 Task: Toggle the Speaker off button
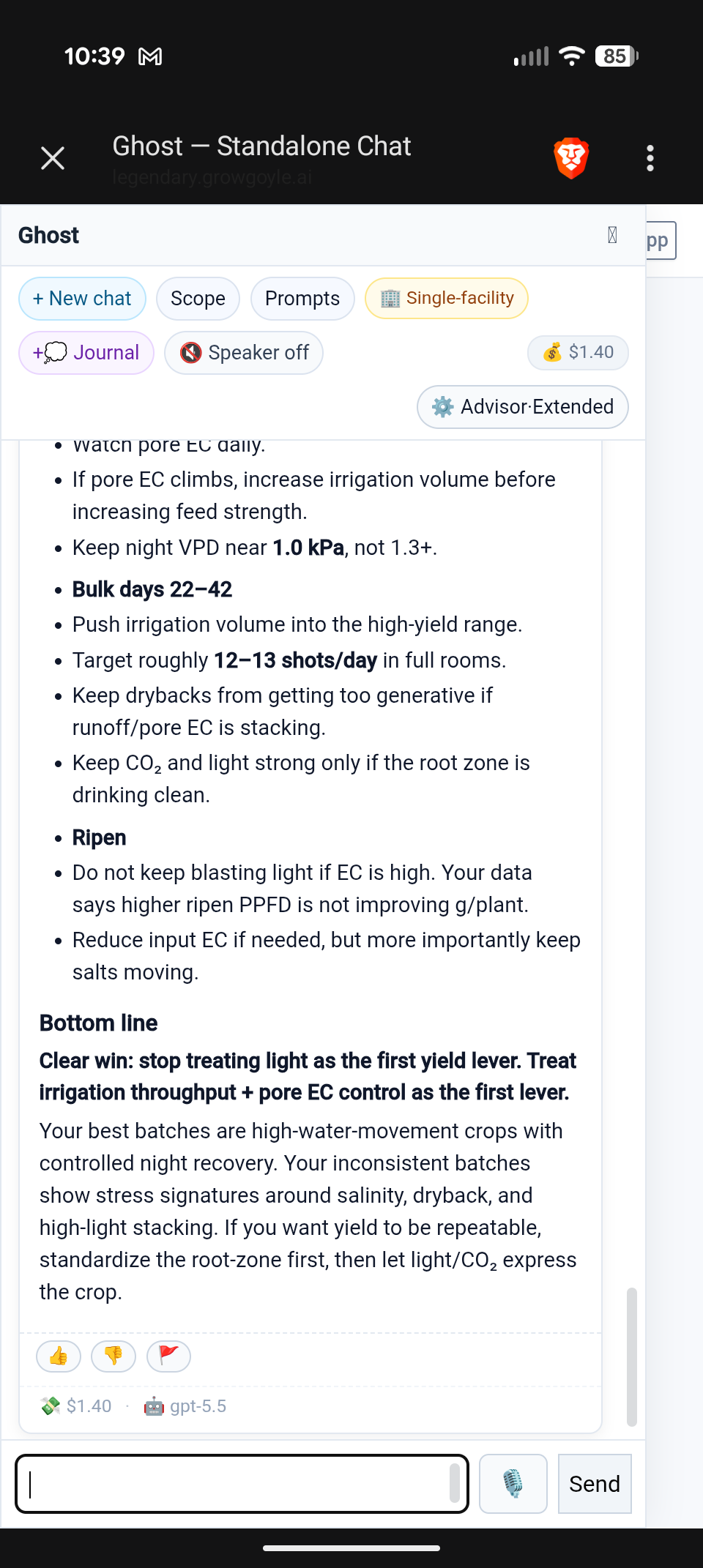(244, 353)
